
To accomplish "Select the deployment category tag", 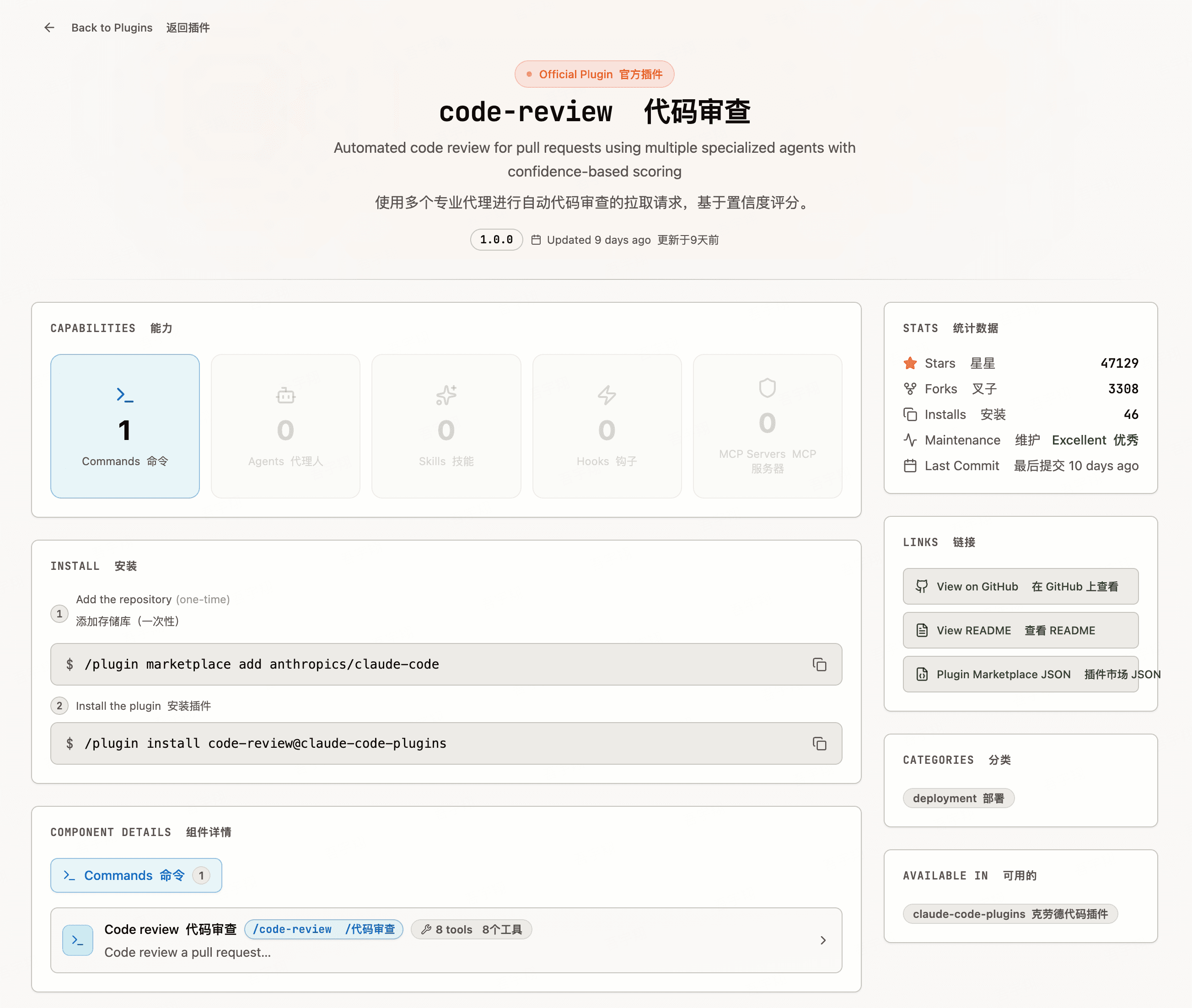I will pos(958,798).
